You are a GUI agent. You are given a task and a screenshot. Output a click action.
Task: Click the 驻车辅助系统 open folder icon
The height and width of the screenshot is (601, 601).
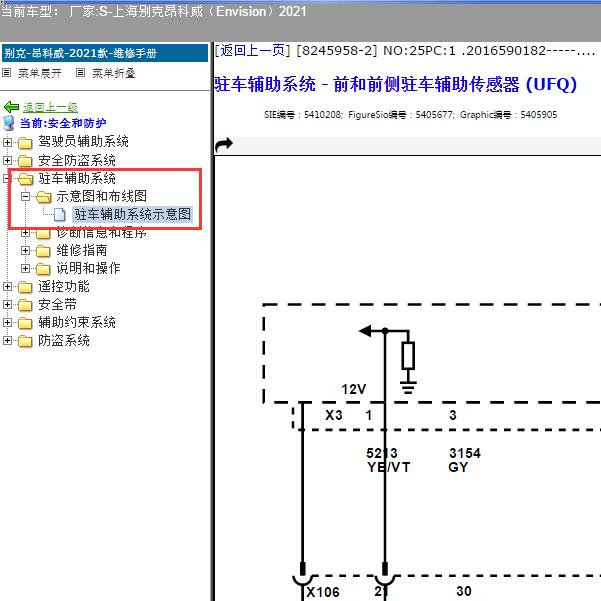coord(26,179)
